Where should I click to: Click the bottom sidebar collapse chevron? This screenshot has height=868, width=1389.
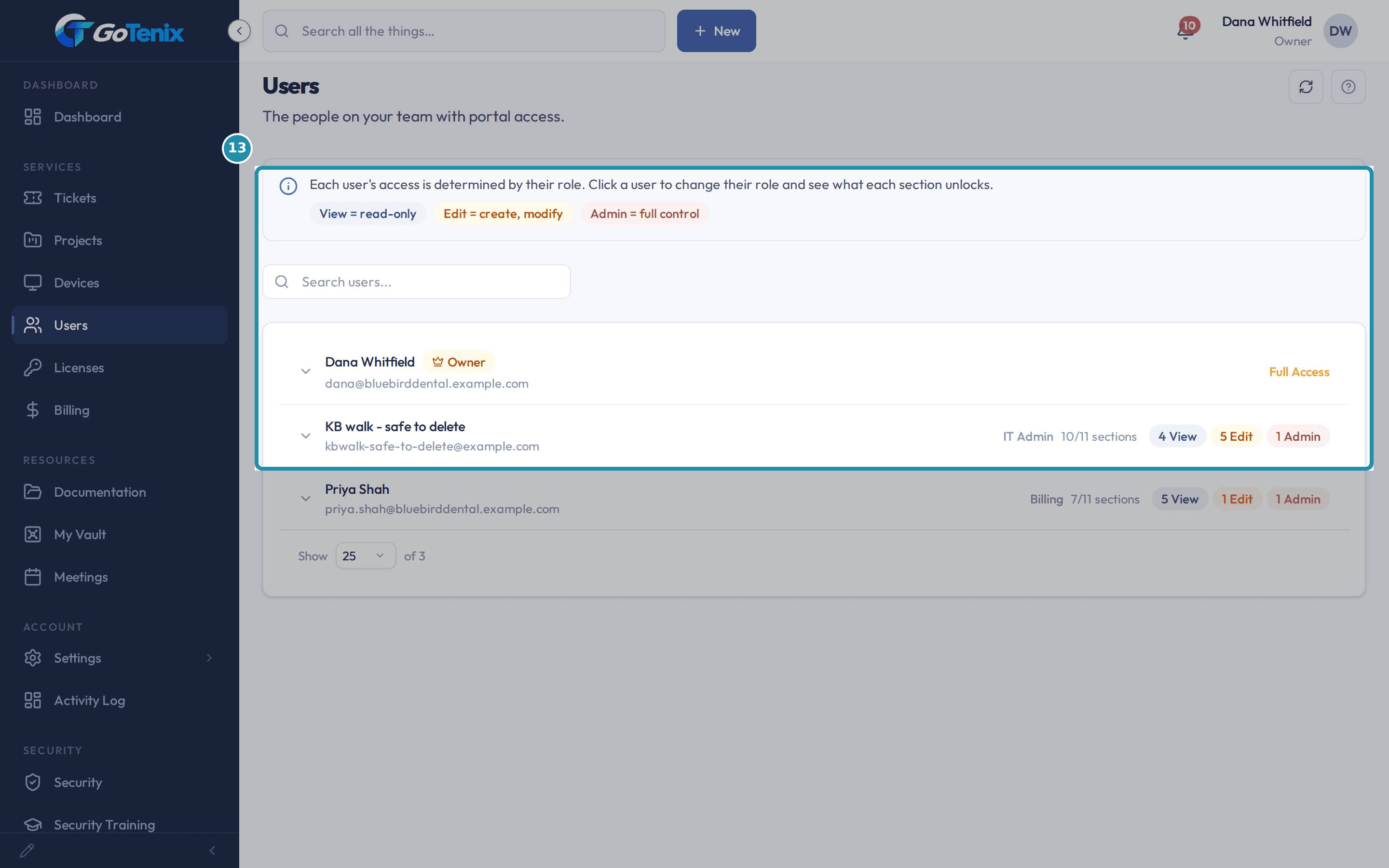click(212, 850)
